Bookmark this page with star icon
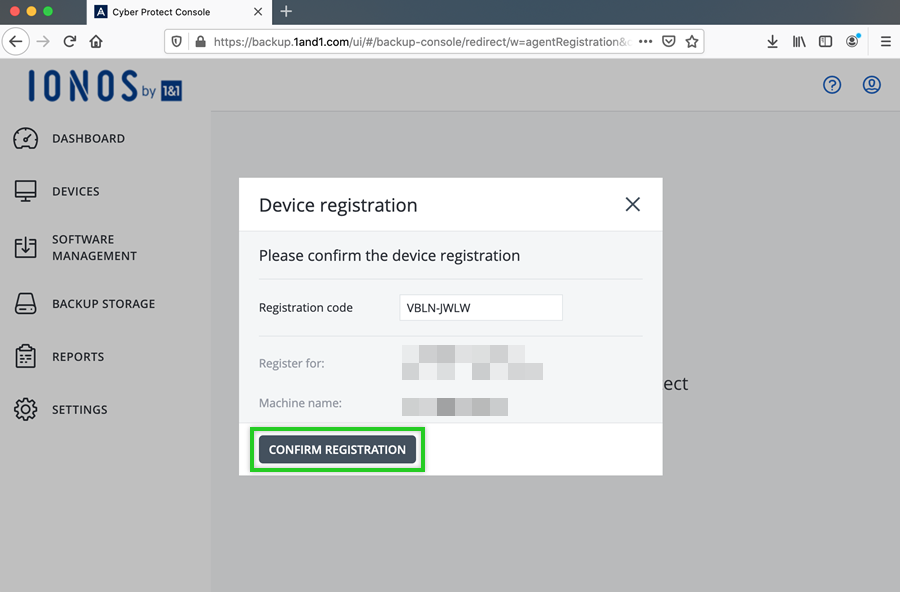Screen dimensions: 900x592 691,42
